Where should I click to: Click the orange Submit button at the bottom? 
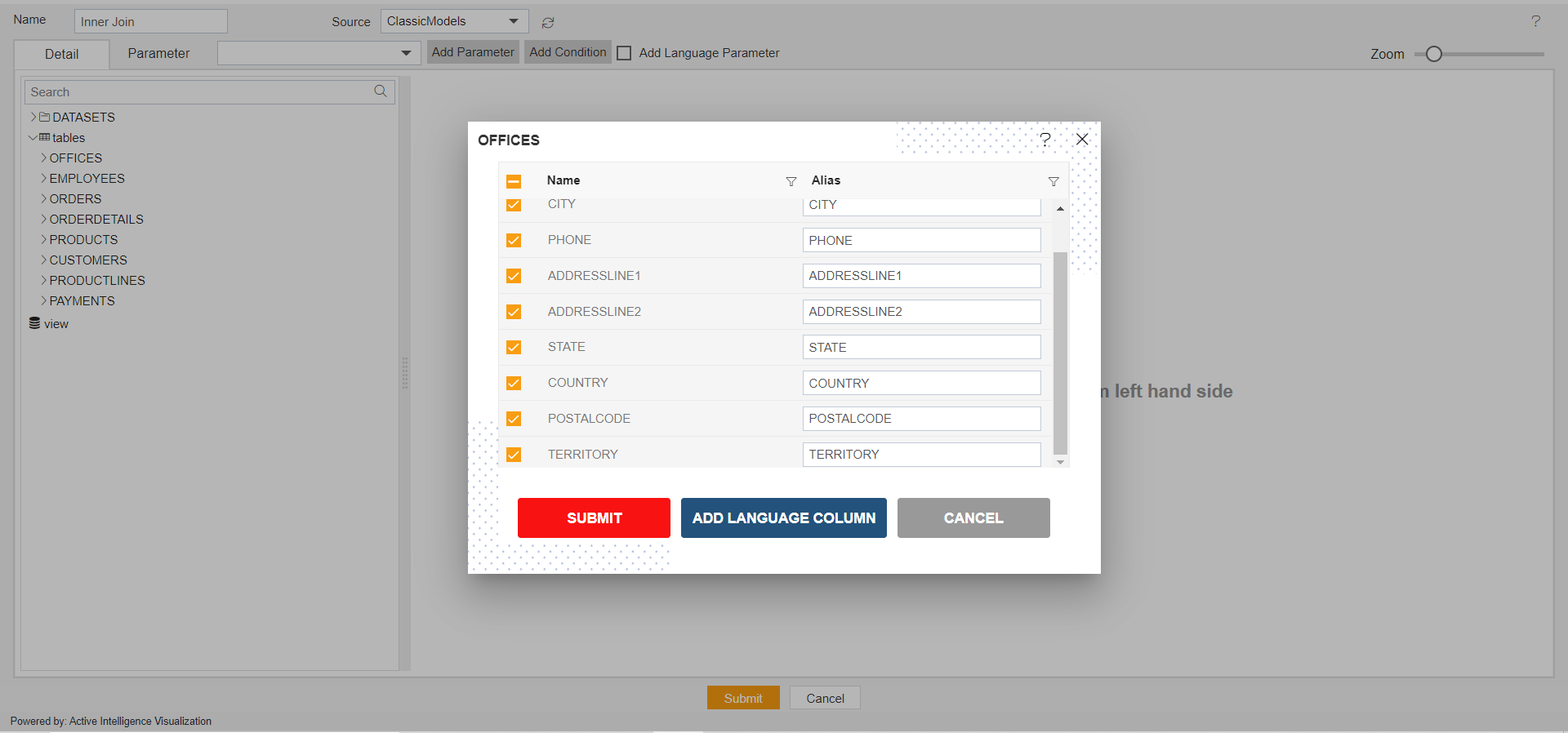pyautogui.click(x=743, y=698)
